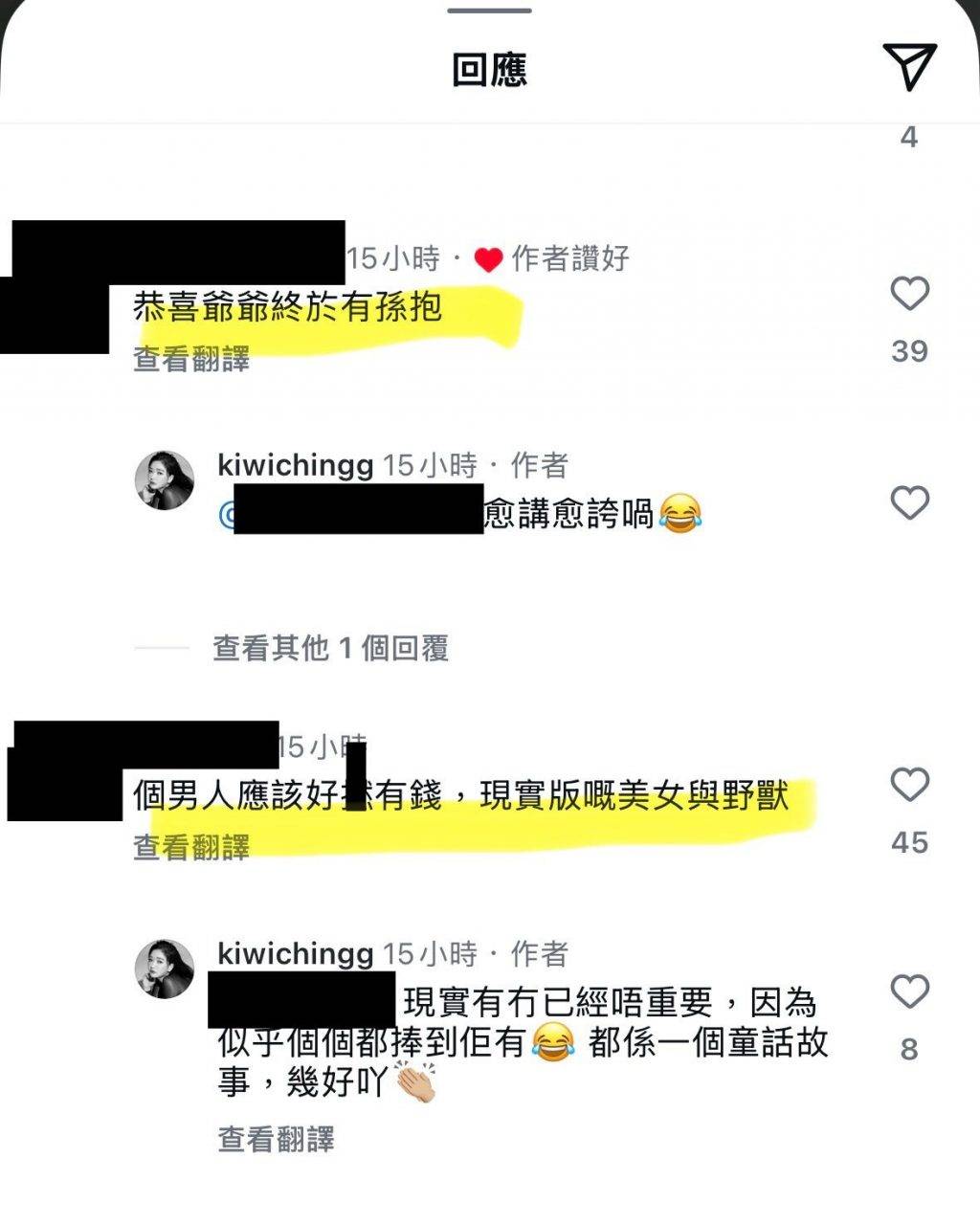
Task: Open kiwichingg avatar on first reply
Action: pyautogui.click(x=165, y=480)
